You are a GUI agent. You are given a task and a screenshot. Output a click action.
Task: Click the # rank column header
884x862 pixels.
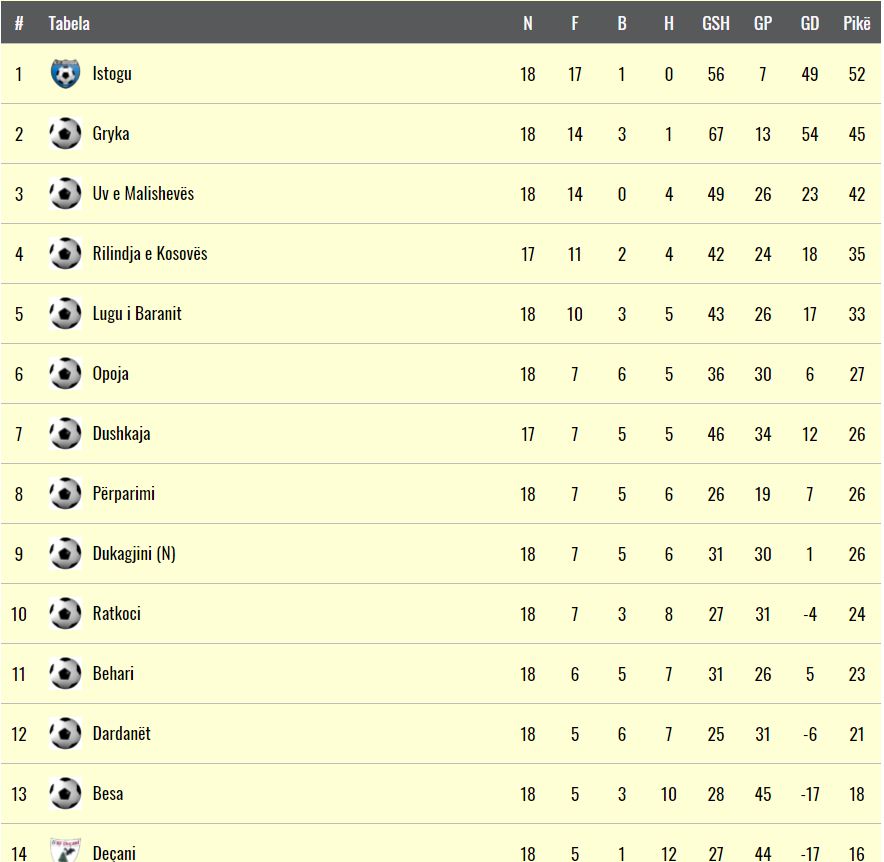click(19, 23)
